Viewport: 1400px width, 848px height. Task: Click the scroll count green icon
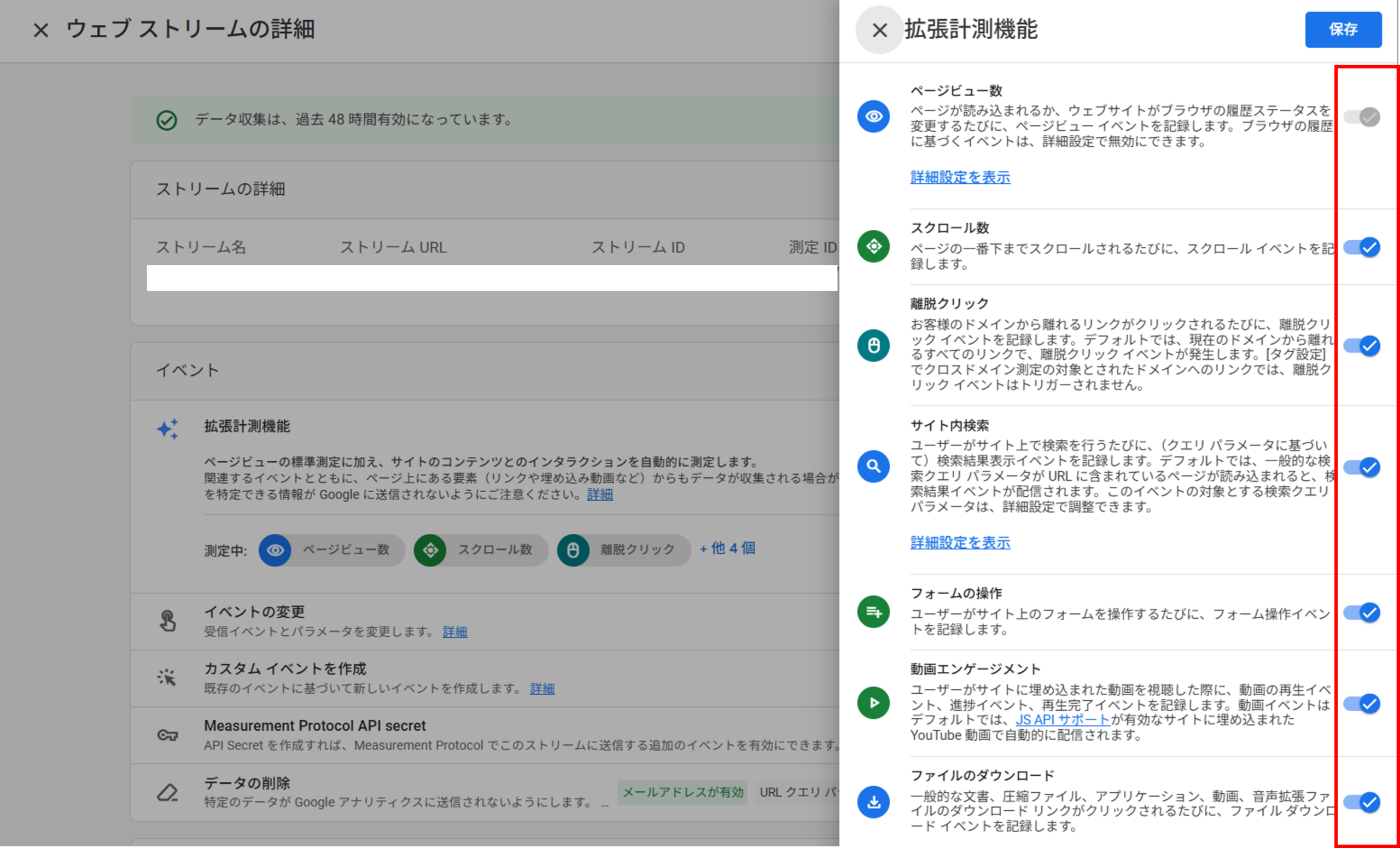873,246
